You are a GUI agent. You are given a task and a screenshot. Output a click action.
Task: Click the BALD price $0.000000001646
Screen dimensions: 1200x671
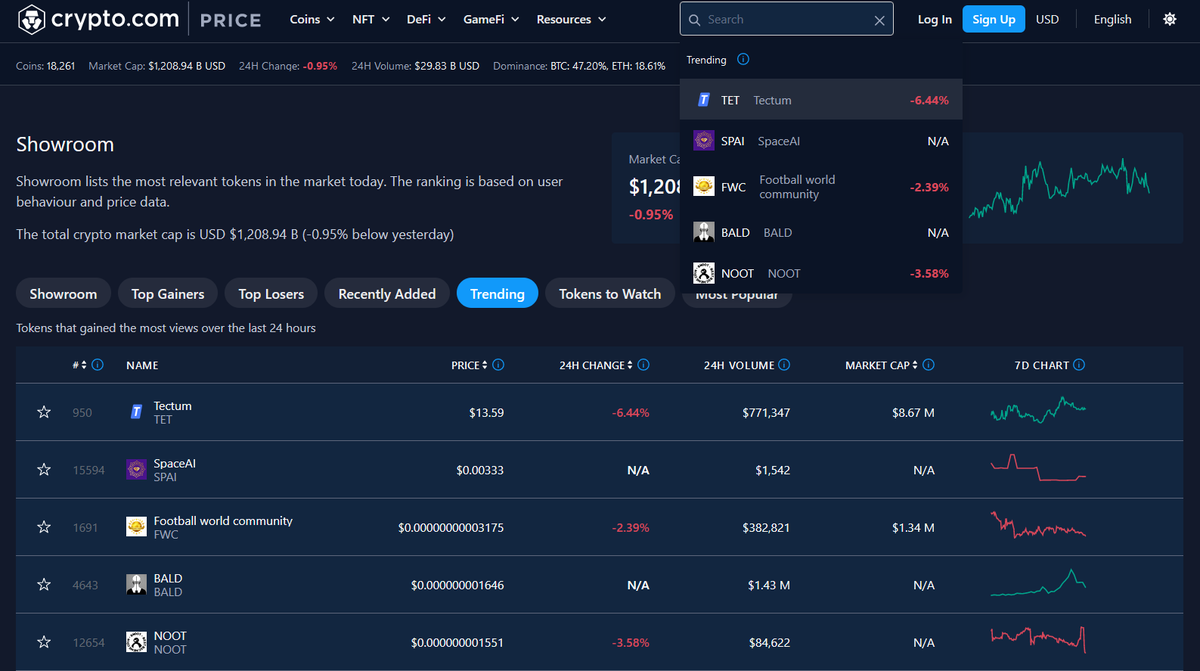tap(457, 585)
